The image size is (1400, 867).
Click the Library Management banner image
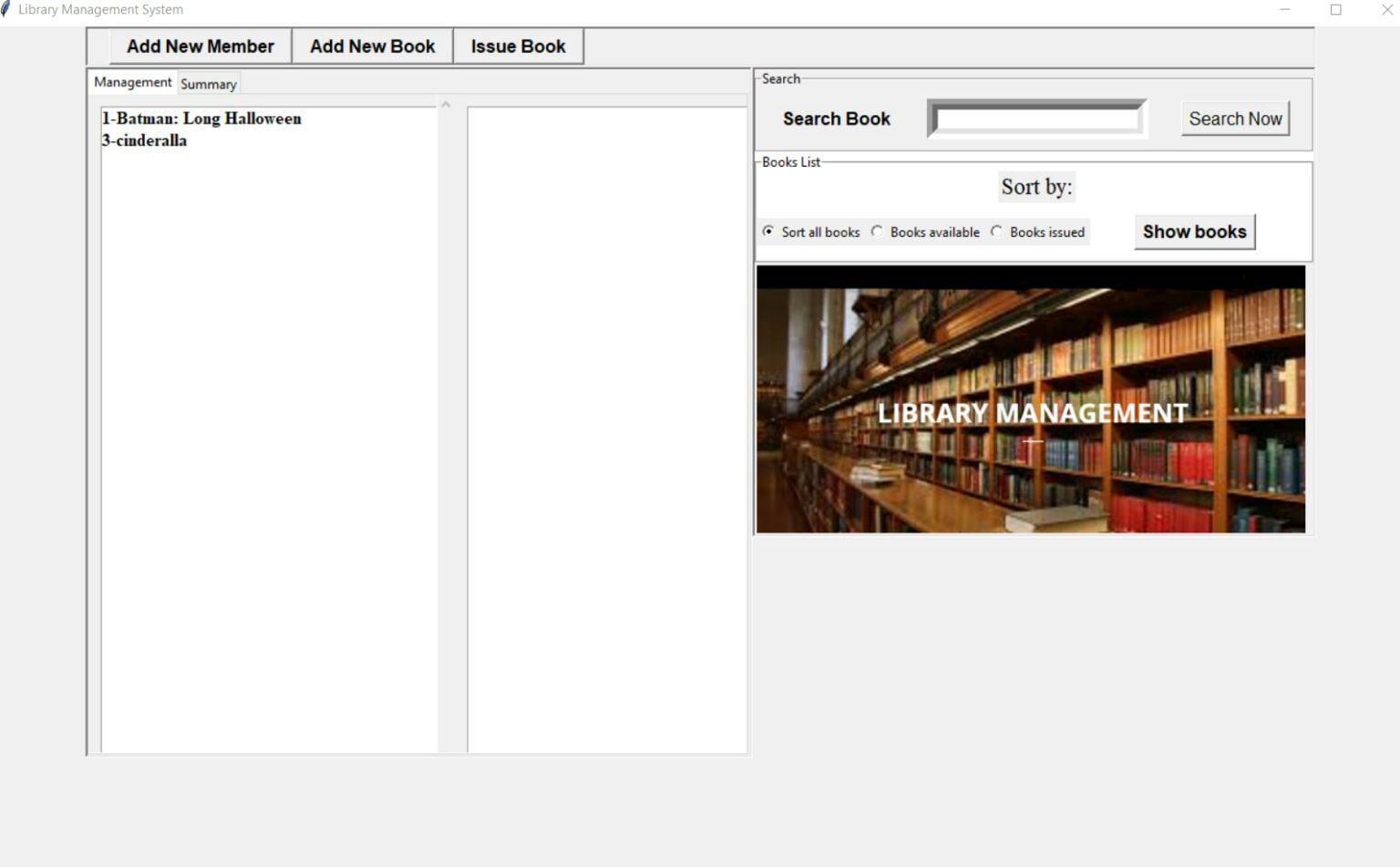[1031, 399]
